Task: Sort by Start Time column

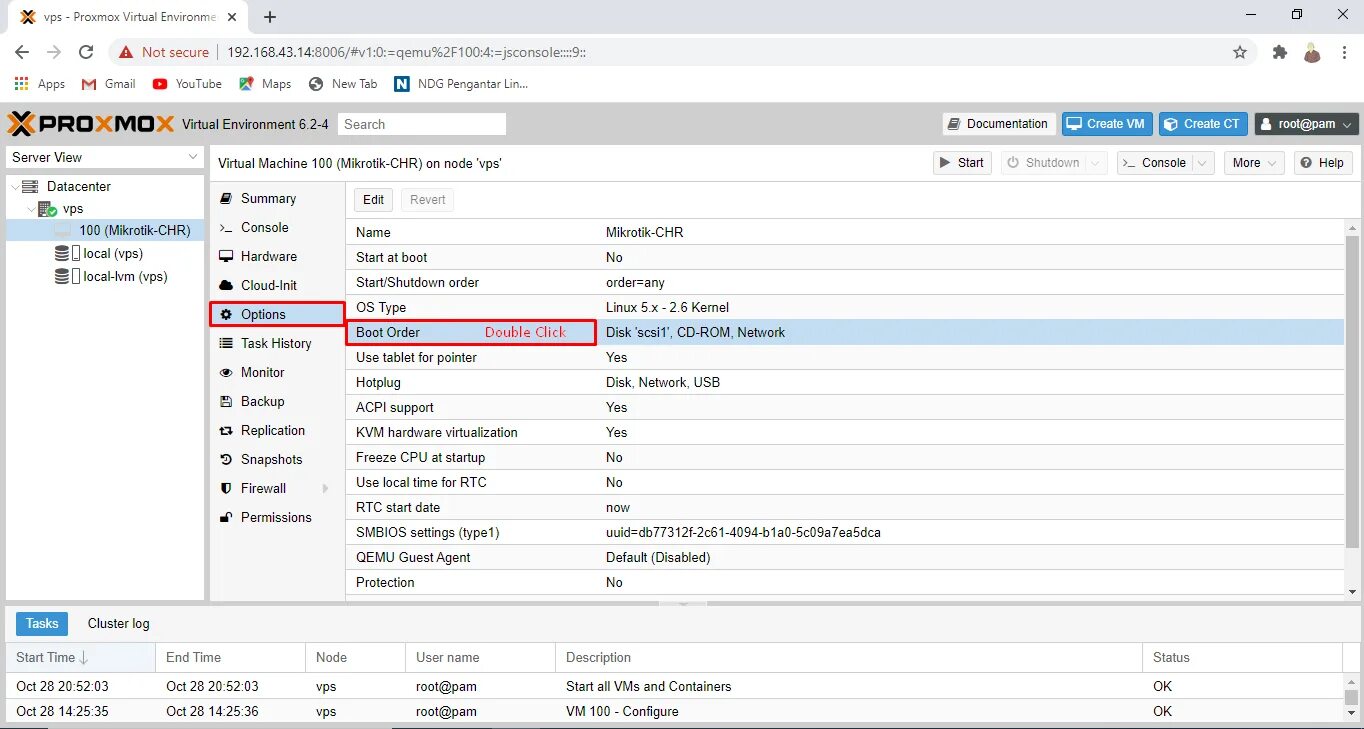Action: (80, 657)
